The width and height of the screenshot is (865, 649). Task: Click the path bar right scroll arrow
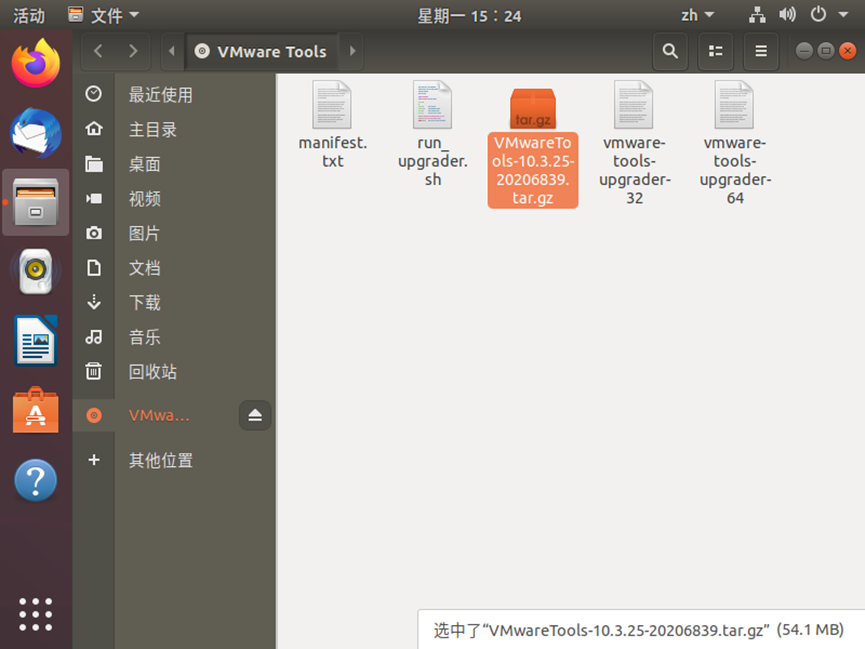coord(352,51)
